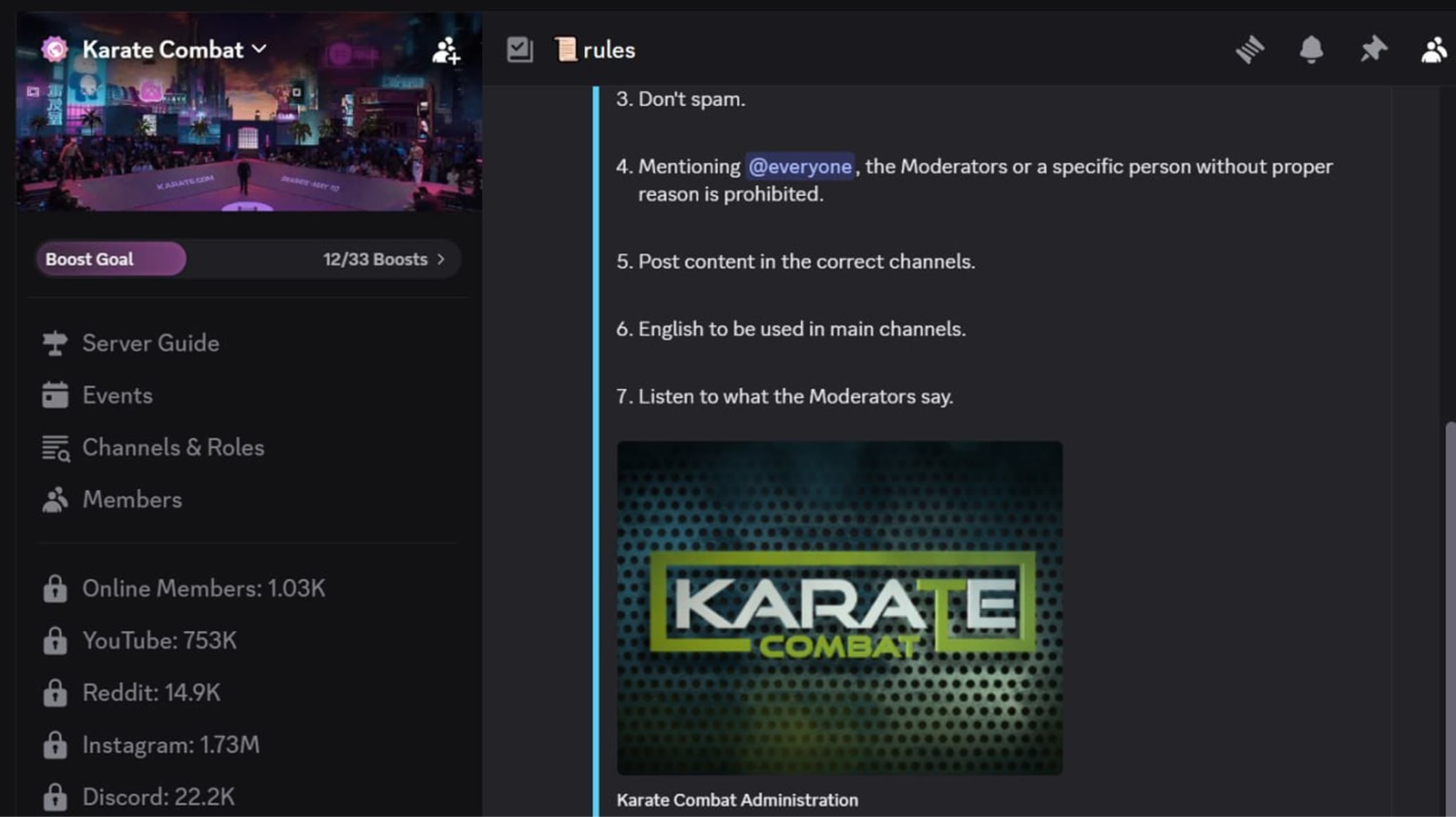
Task: Click the Events calendar icon
Action: (55, 395)
